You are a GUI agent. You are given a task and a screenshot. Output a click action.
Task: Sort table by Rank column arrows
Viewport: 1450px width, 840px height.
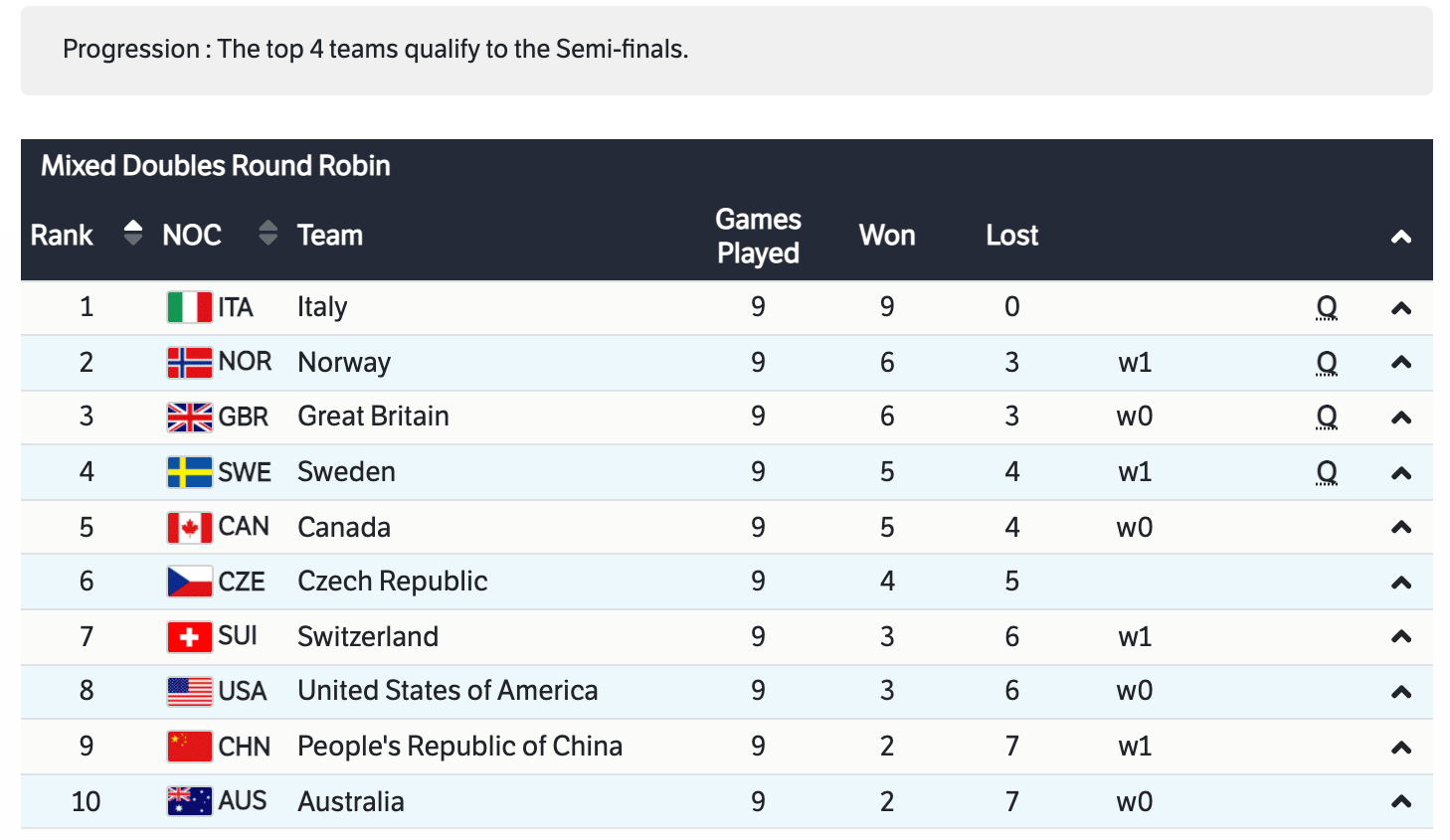click(132, 234)
